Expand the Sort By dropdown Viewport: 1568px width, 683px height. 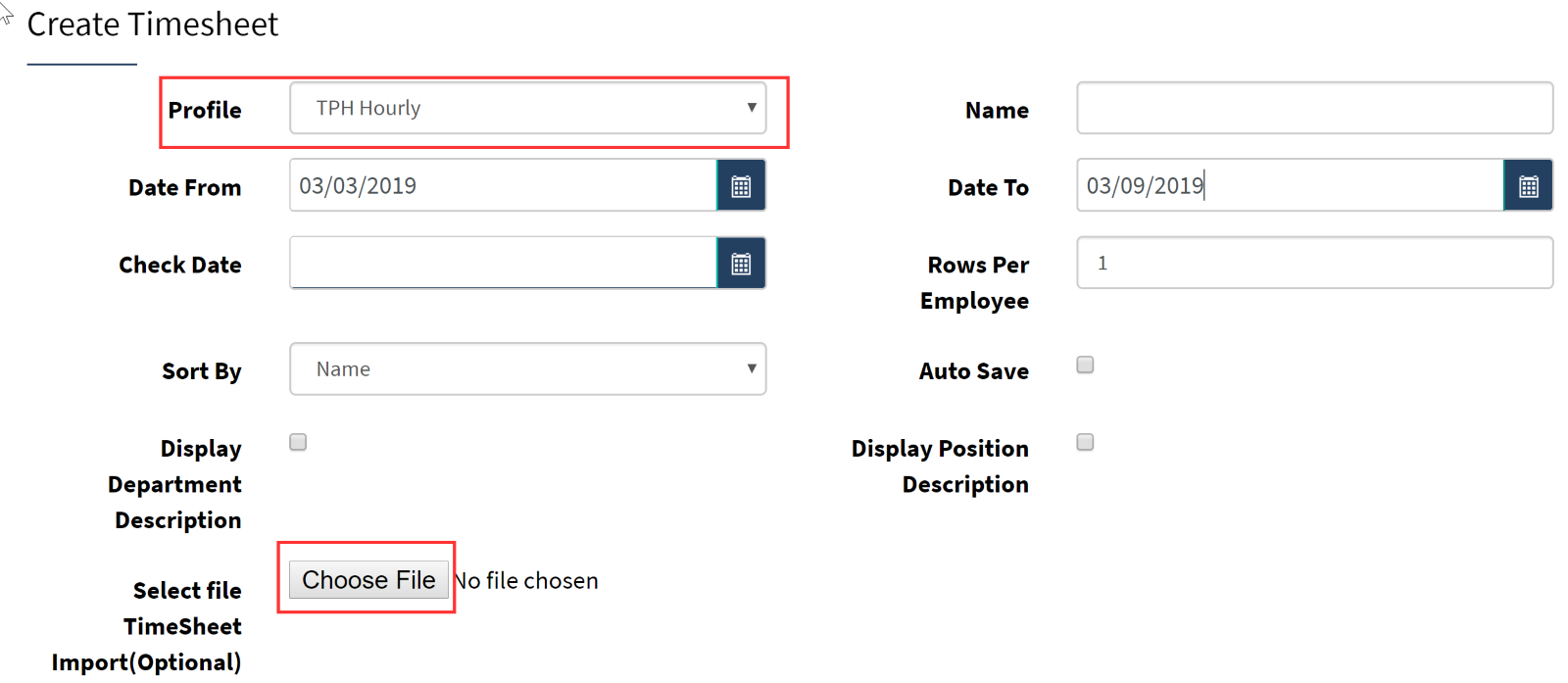[528, 368]
